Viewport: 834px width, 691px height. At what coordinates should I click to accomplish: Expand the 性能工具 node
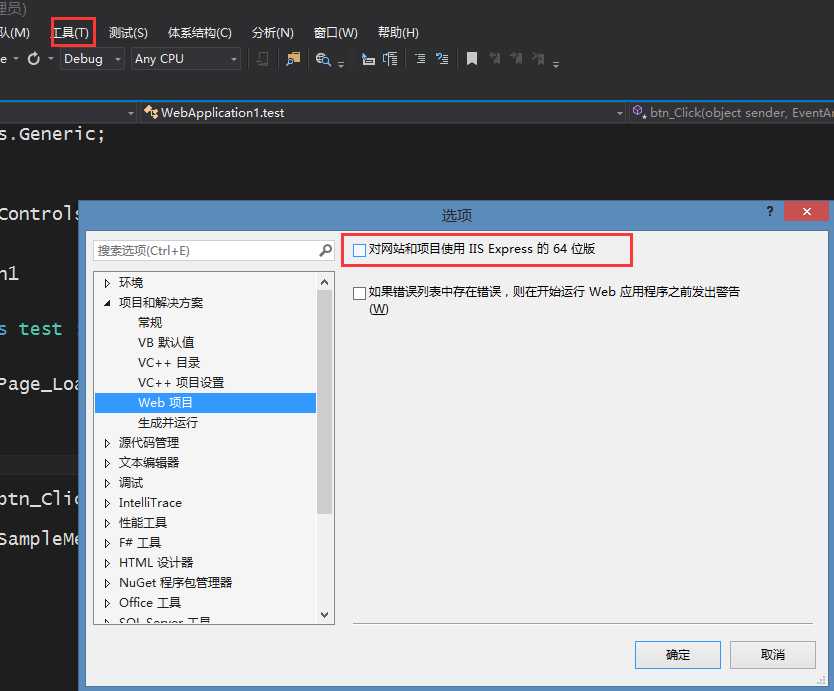107,523
